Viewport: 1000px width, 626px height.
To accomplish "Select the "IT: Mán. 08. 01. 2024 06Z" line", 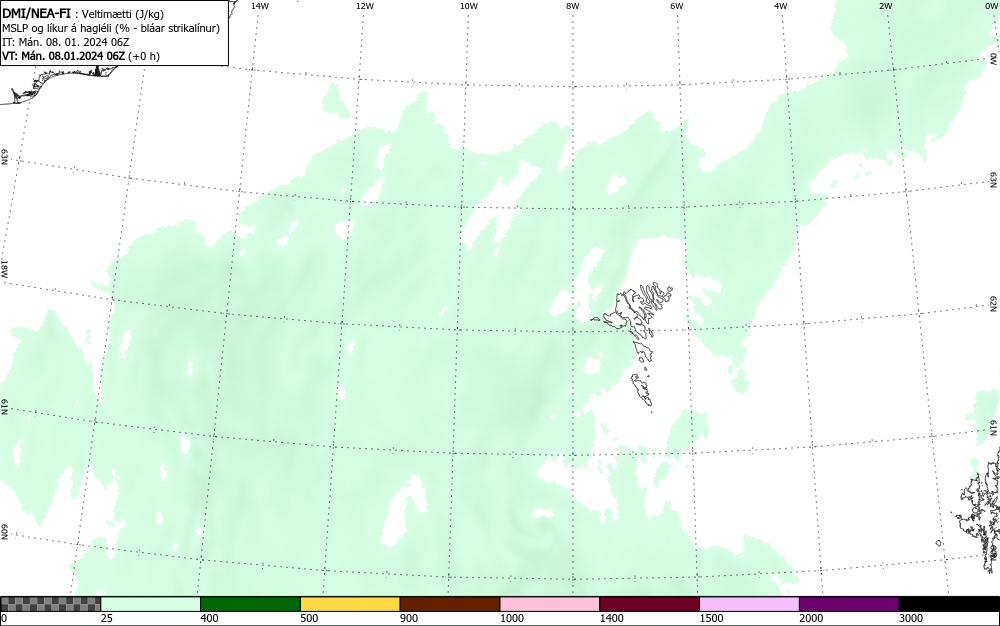I will [66, 42].
